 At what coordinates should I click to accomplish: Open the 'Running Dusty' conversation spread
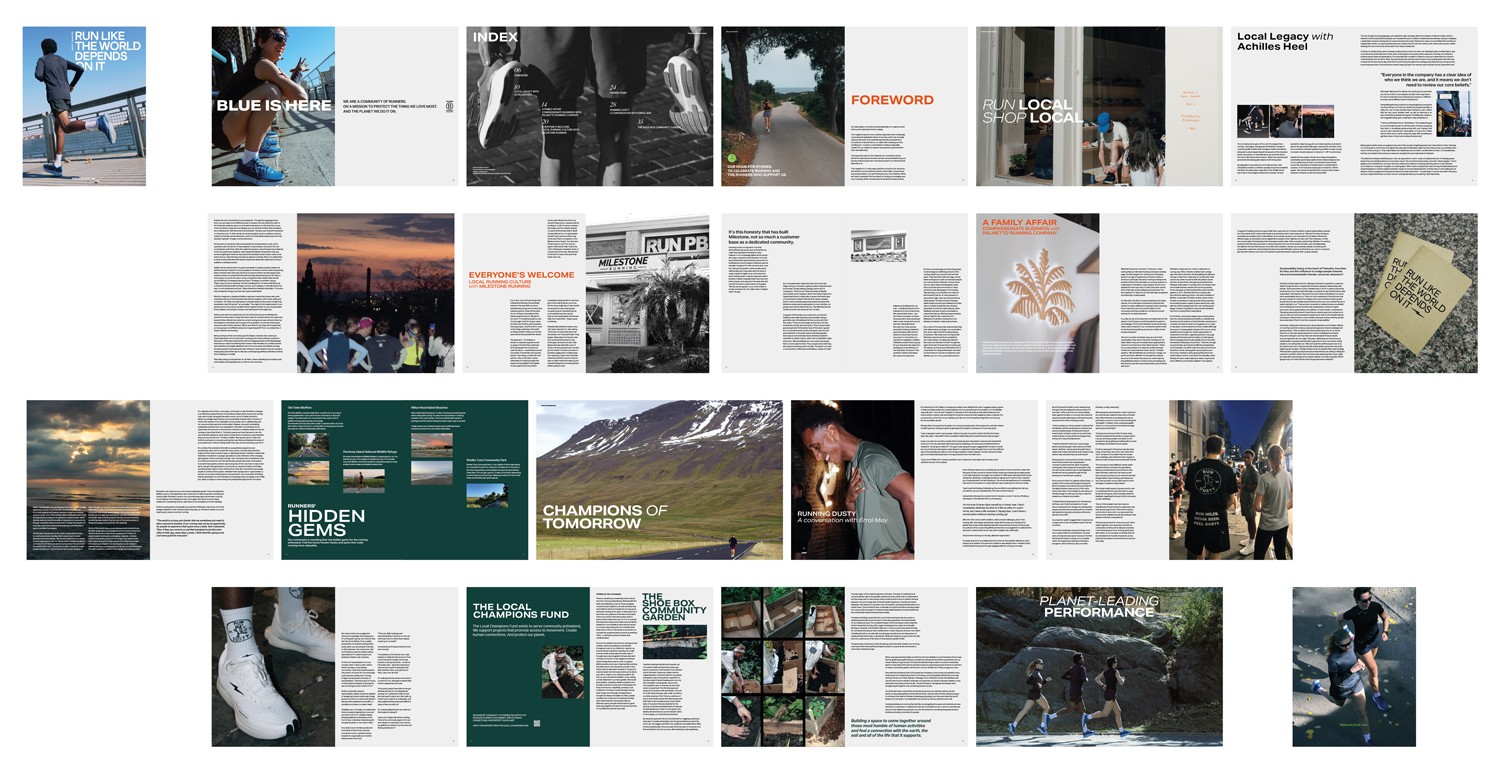pos(914,480)
